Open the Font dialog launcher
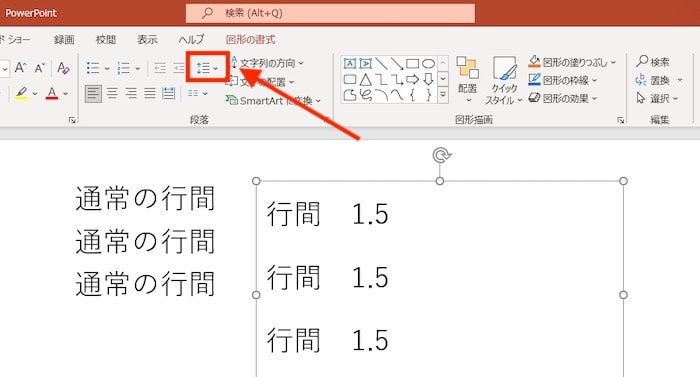Viewport: 700px width, 377px height. point(72,120)
